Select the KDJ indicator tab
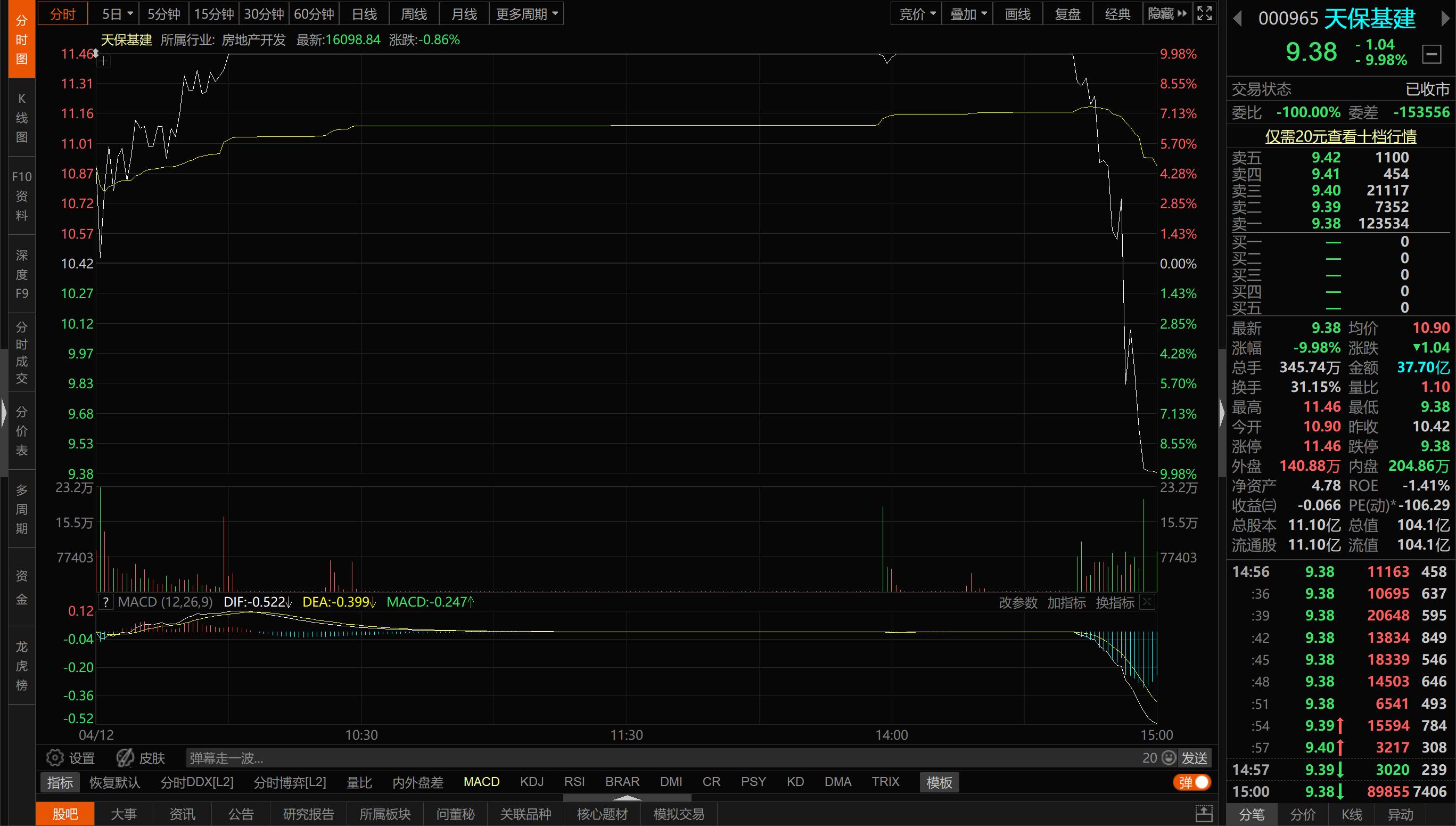The width and height of the screenshot is (1456, 826). click(531, 782)
